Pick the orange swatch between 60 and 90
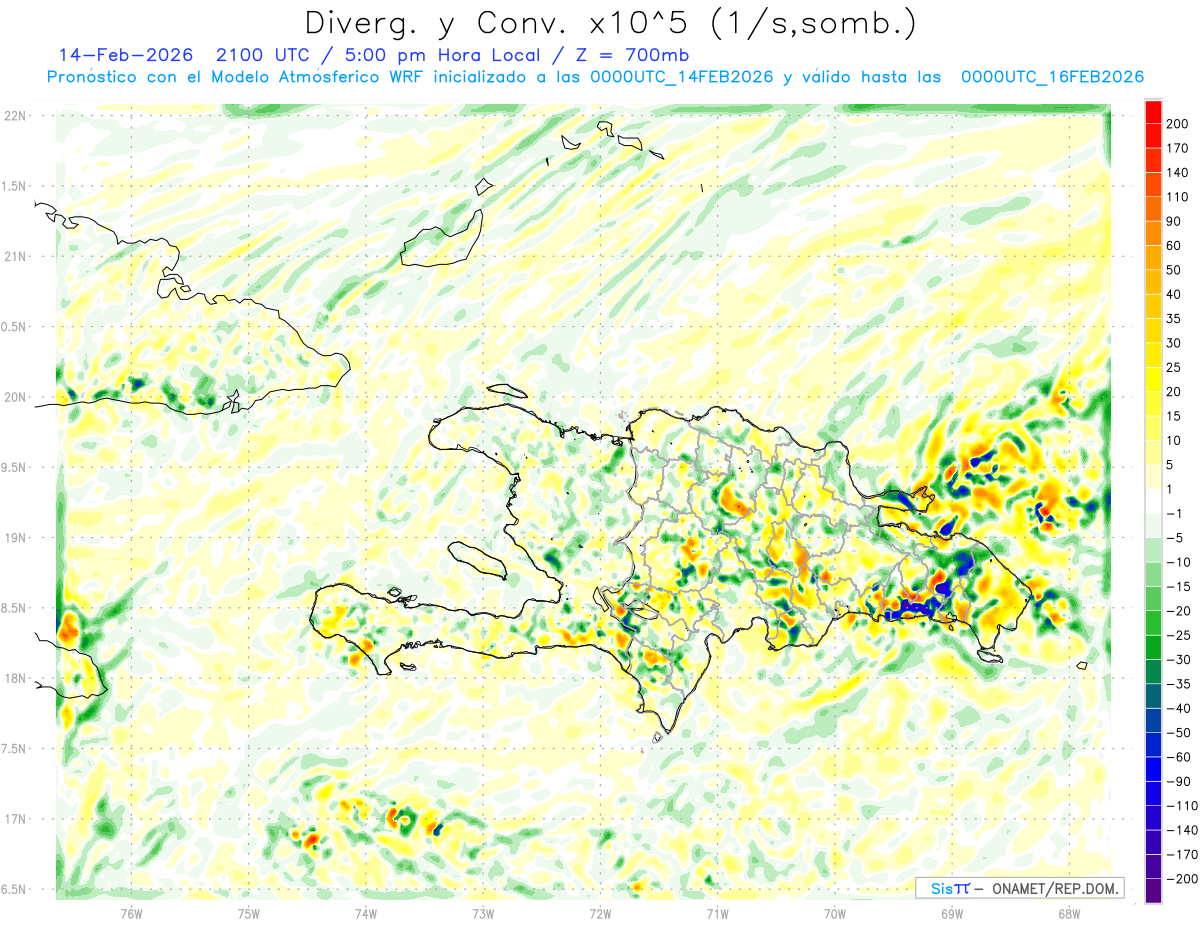Image resolution: width=1200 pixels, height=927 pixels. point(1153,233)
